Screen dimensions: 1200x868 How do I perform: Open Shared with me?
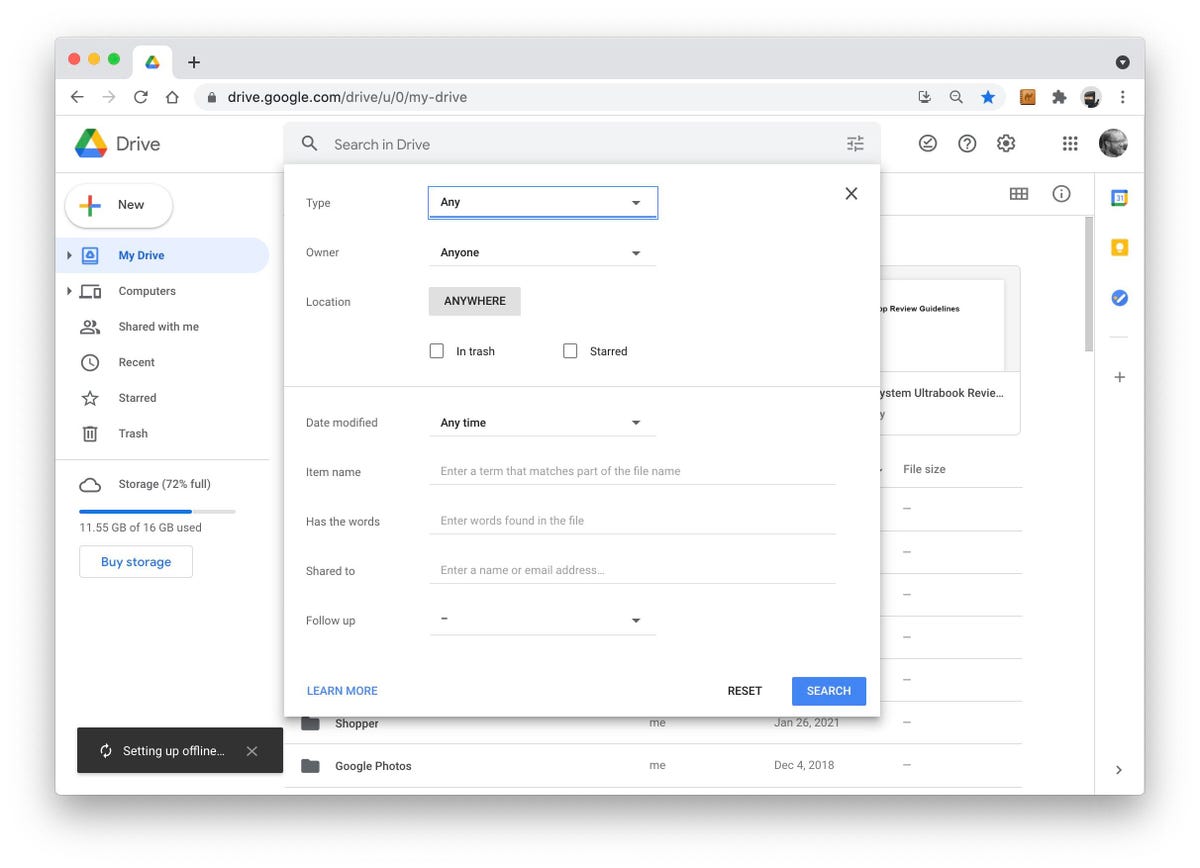coord(158,327)
